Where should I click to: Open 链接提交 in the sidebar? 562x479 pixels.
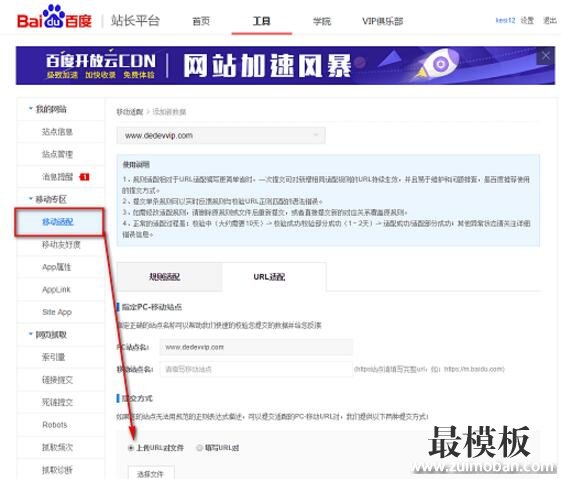[x=57, y=380]
